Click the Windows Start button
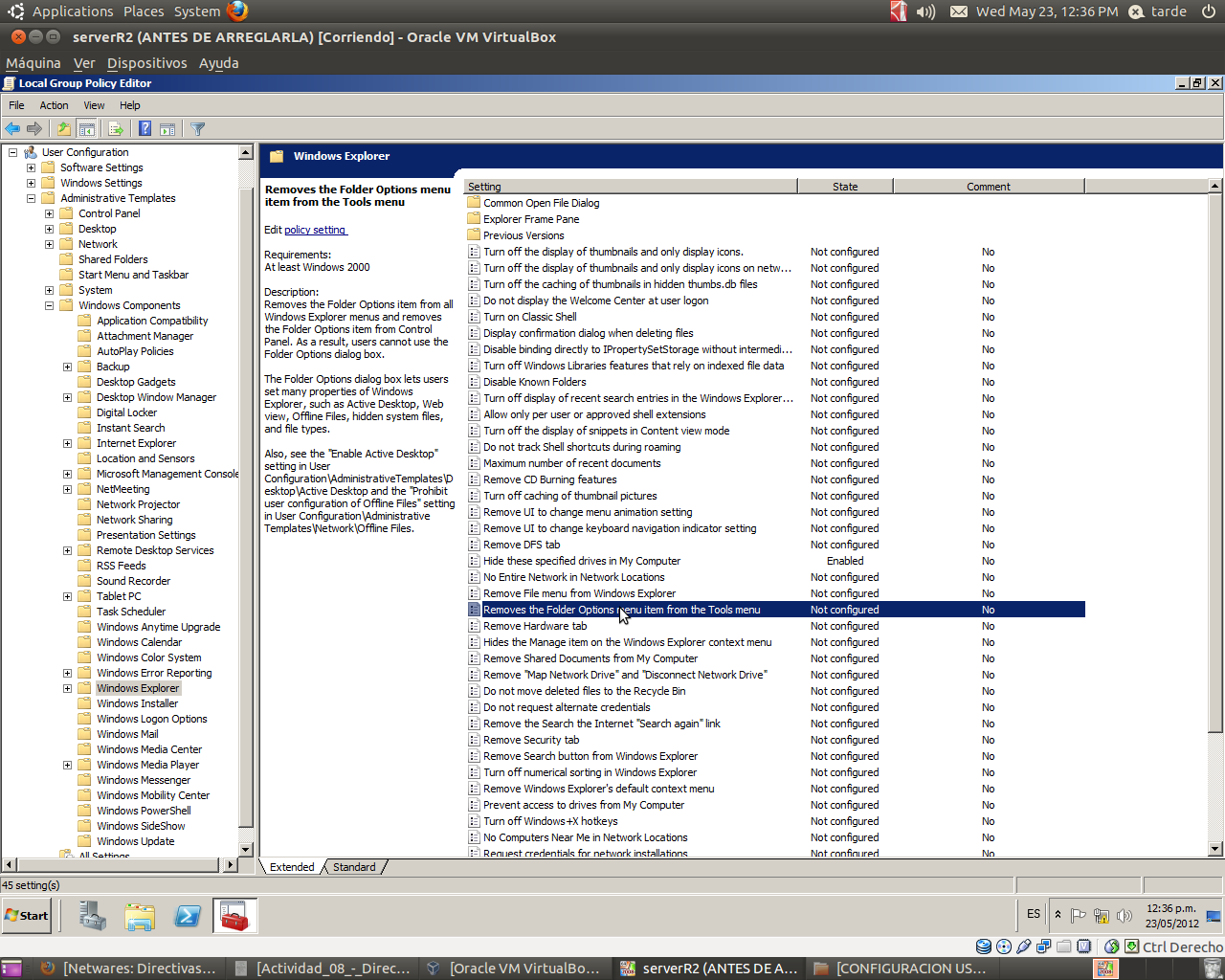The height and width of the screenshot is (980, 1225). (x=27, y=916)
